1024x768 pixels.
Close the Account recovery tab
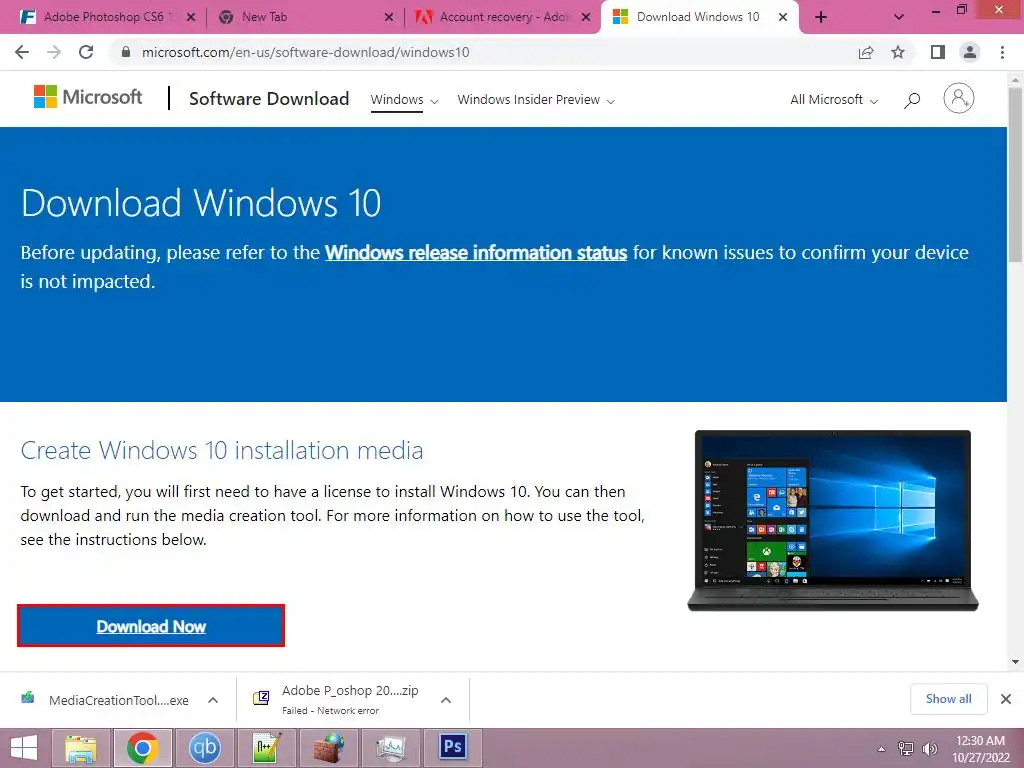click(586, 17)
